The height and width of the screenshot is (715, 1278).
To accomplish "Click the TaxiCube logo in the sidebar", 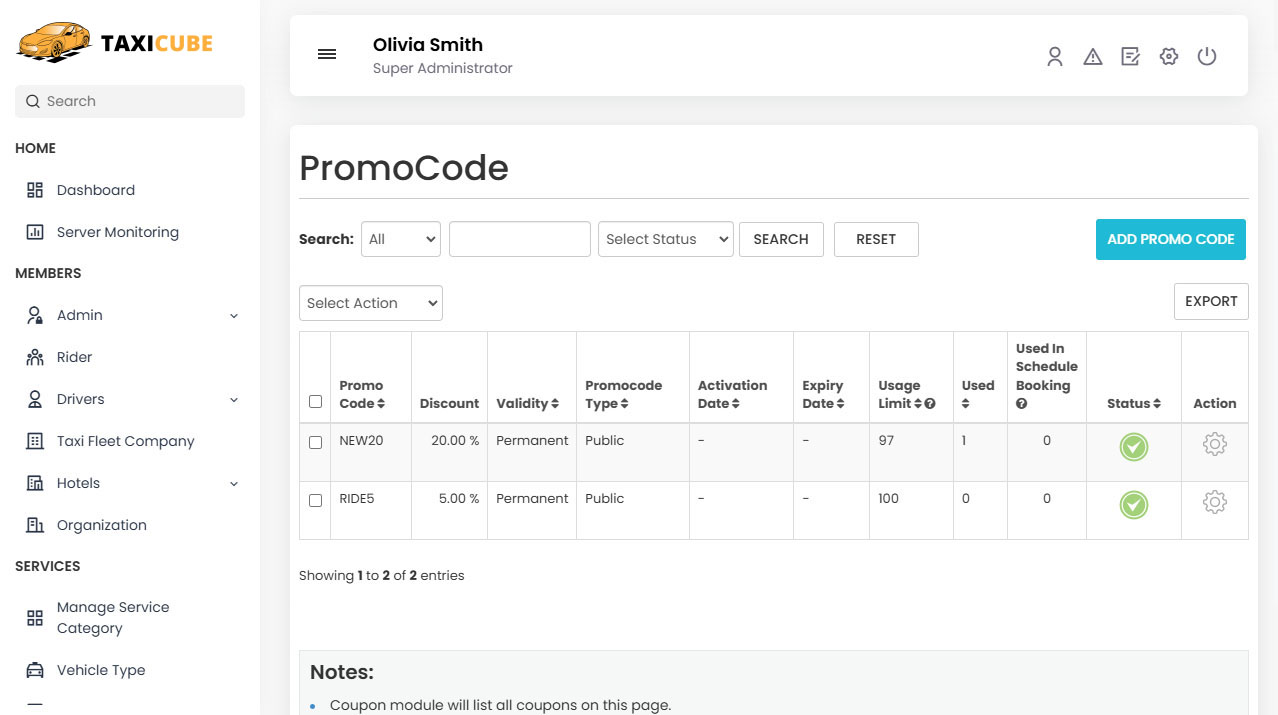I will click(x=113, y=43).
